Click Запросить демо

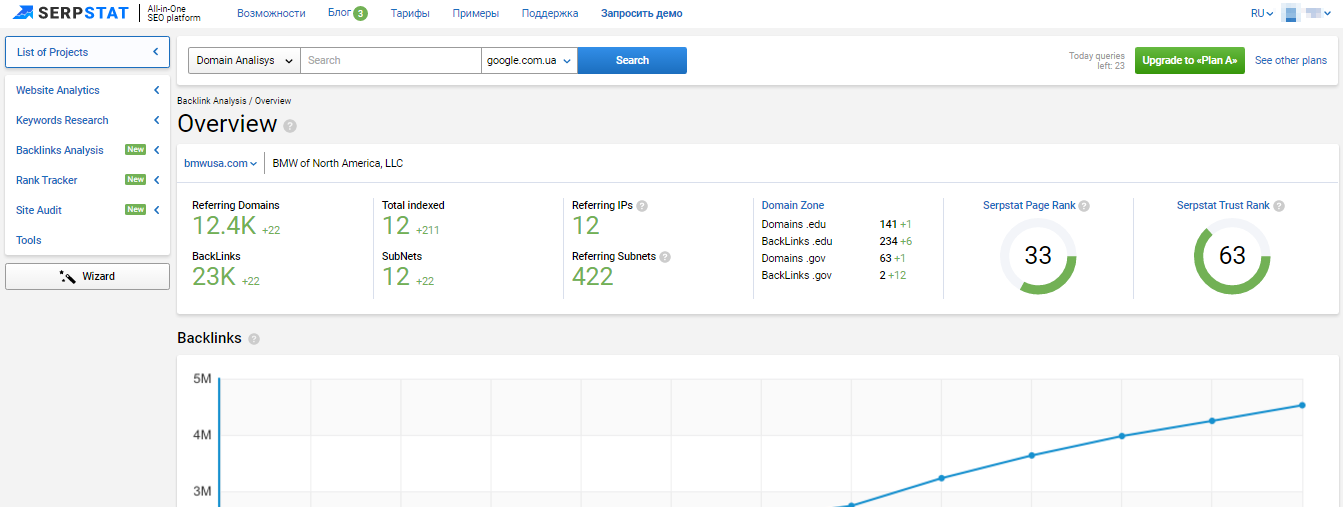click(x=641, y=13)
